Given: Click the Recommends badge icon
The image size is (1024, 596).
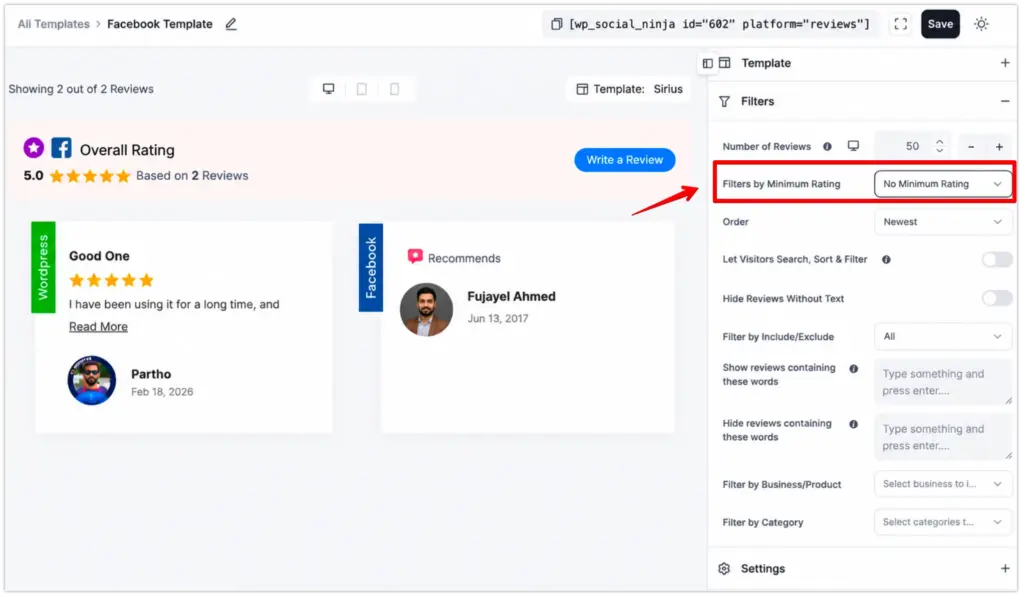Looking at the screenshot, I should (x=415, y=257).
